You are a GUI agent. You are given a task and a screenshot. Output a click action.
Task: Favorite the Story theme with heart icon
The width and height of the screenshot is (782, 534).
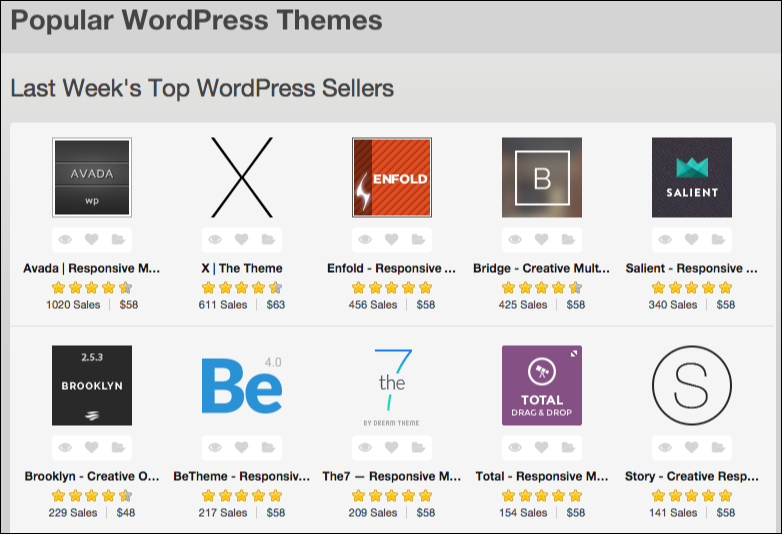tap(692, 448)
